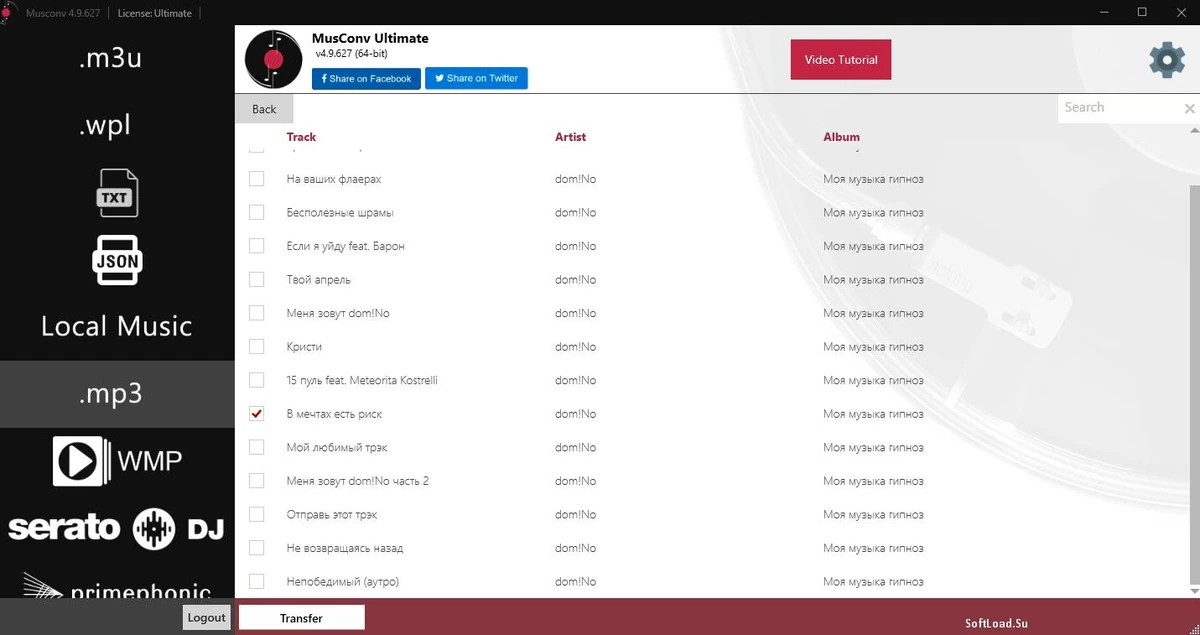Check the box for Меня зовут dom!No часть 2
Screen dimensions: 1200x635
[x=257, y=481]
